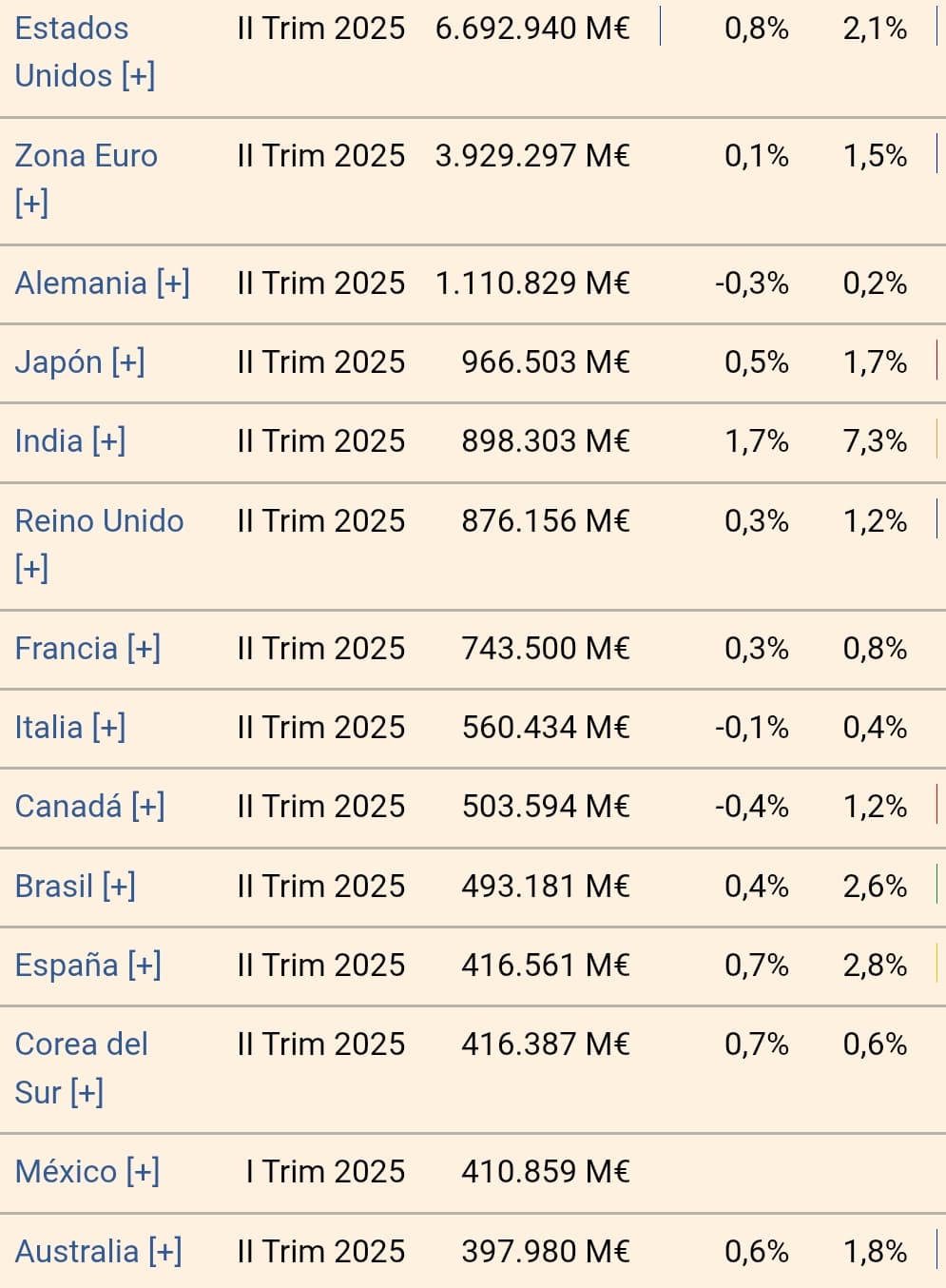Screen dimensions: 946x1288
Task: Open the Australia country link
Action: [76, 1252]
